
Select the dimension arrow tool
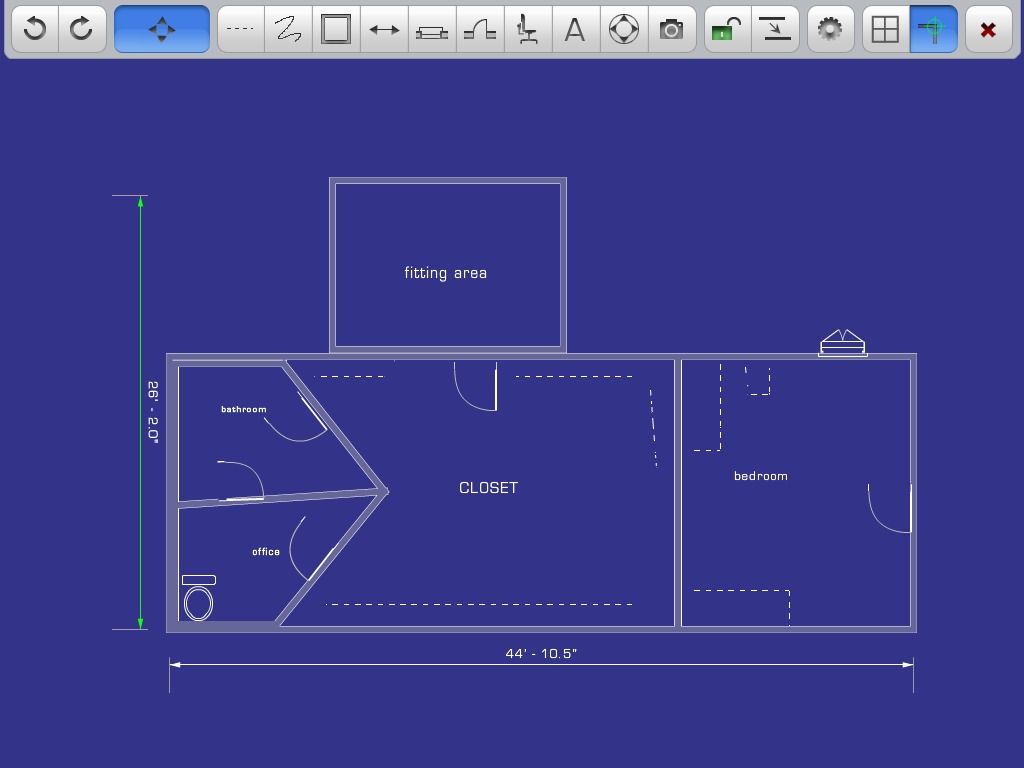pos(383,29)
